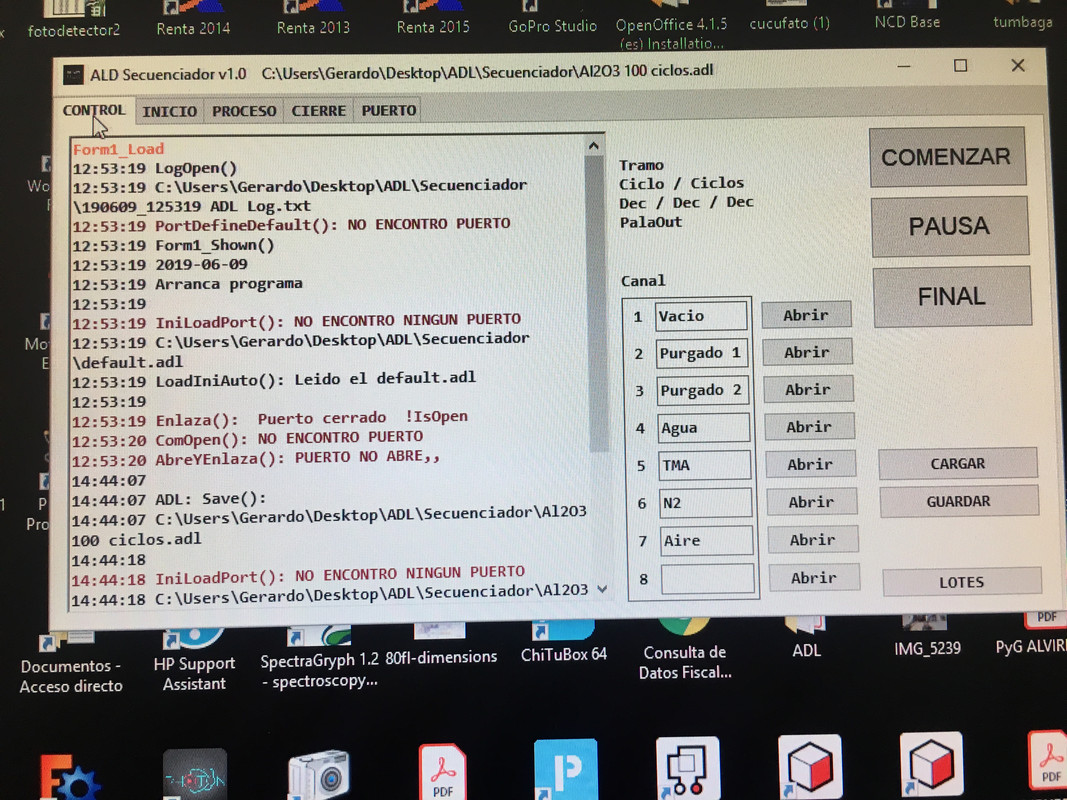The width and height of the screenshot is (1067, 800).
Task: Select the Renta 2013 desktop icon
Action: pyautogui.click(x=313, y=19)
